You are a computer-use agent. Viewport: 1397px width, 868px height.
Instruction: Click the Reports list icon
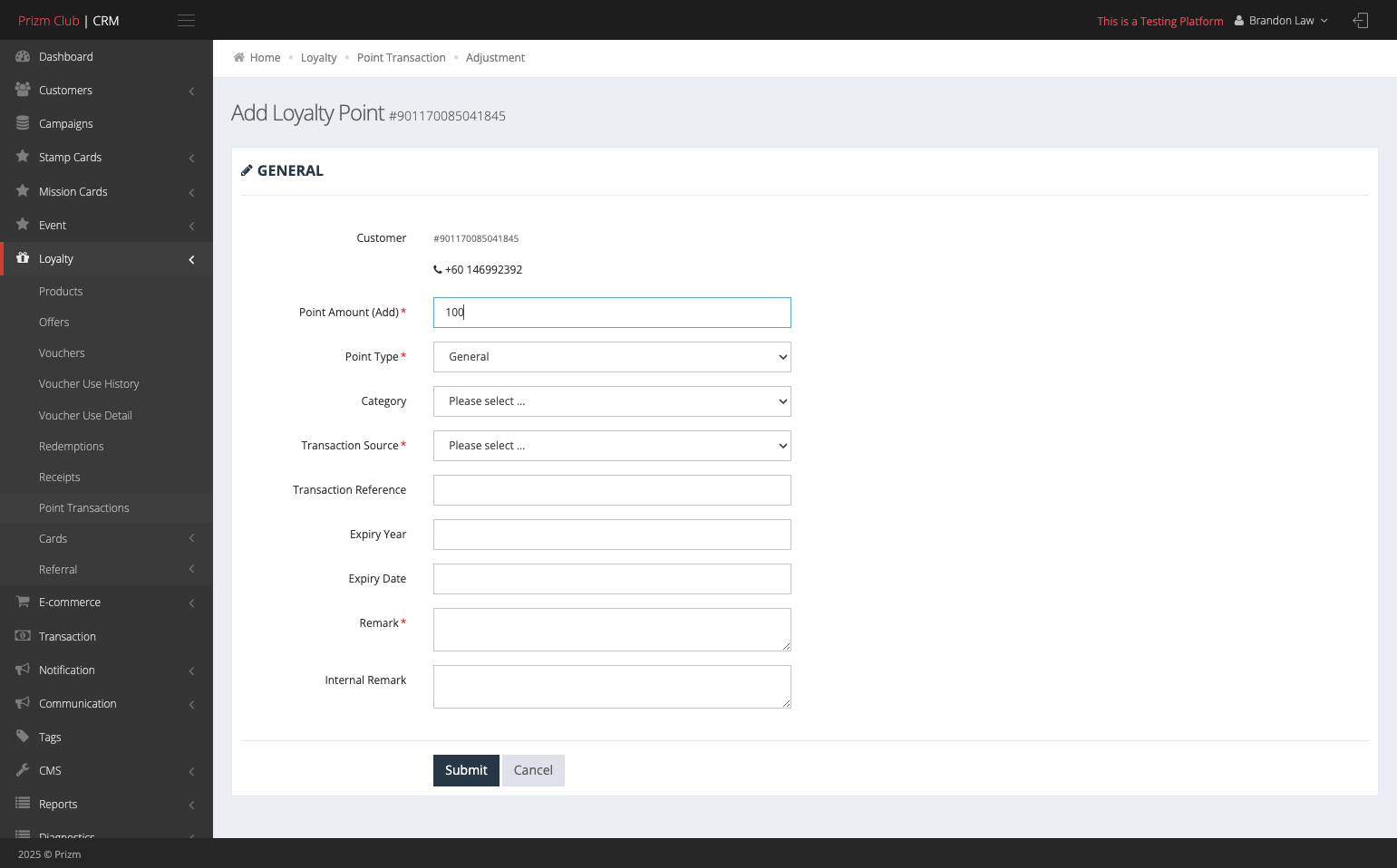(23, 804)
